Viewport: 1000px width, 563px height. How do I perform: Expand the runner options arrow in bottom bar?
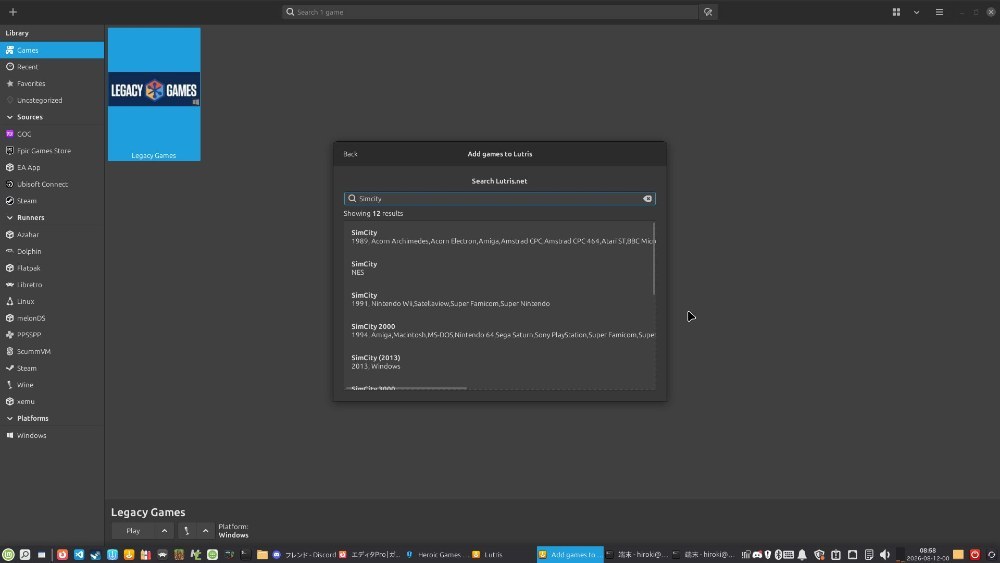pyautogui.click(x=205, y=530)
